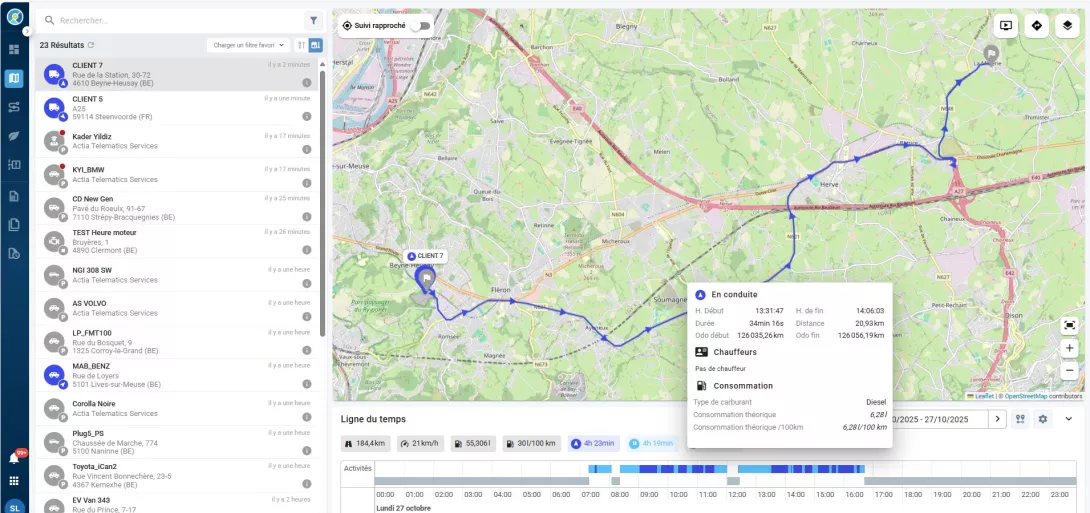Open the alerts list sidebar icon
Image resolution: width=1090 pixels, height=513 pixels.
tap(14, 165)
